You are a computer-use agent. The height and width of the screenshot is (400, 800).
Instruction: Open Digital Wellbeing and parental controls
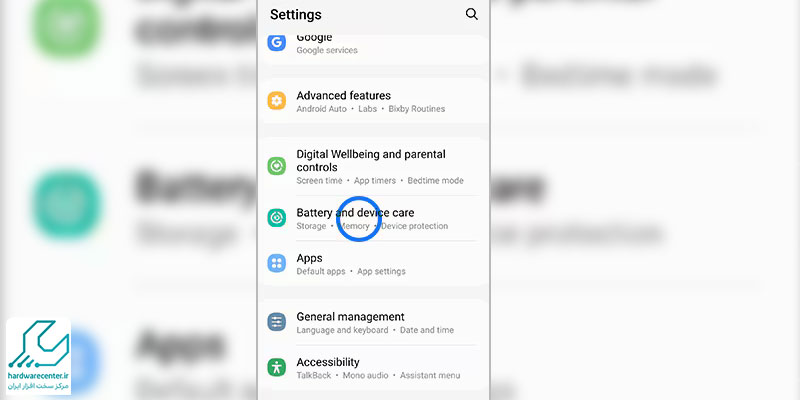point(373,167)
